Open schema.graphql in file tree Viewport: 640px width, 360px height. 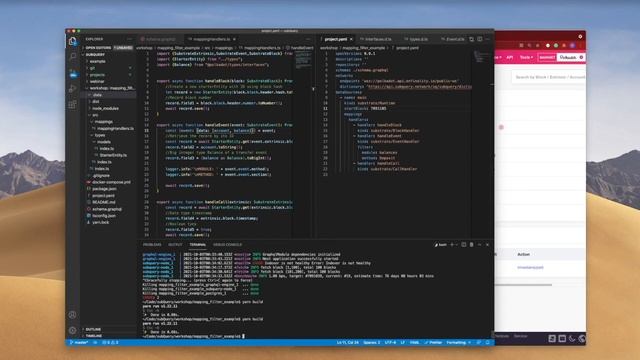pyautogui.click(x=107, y=209)
